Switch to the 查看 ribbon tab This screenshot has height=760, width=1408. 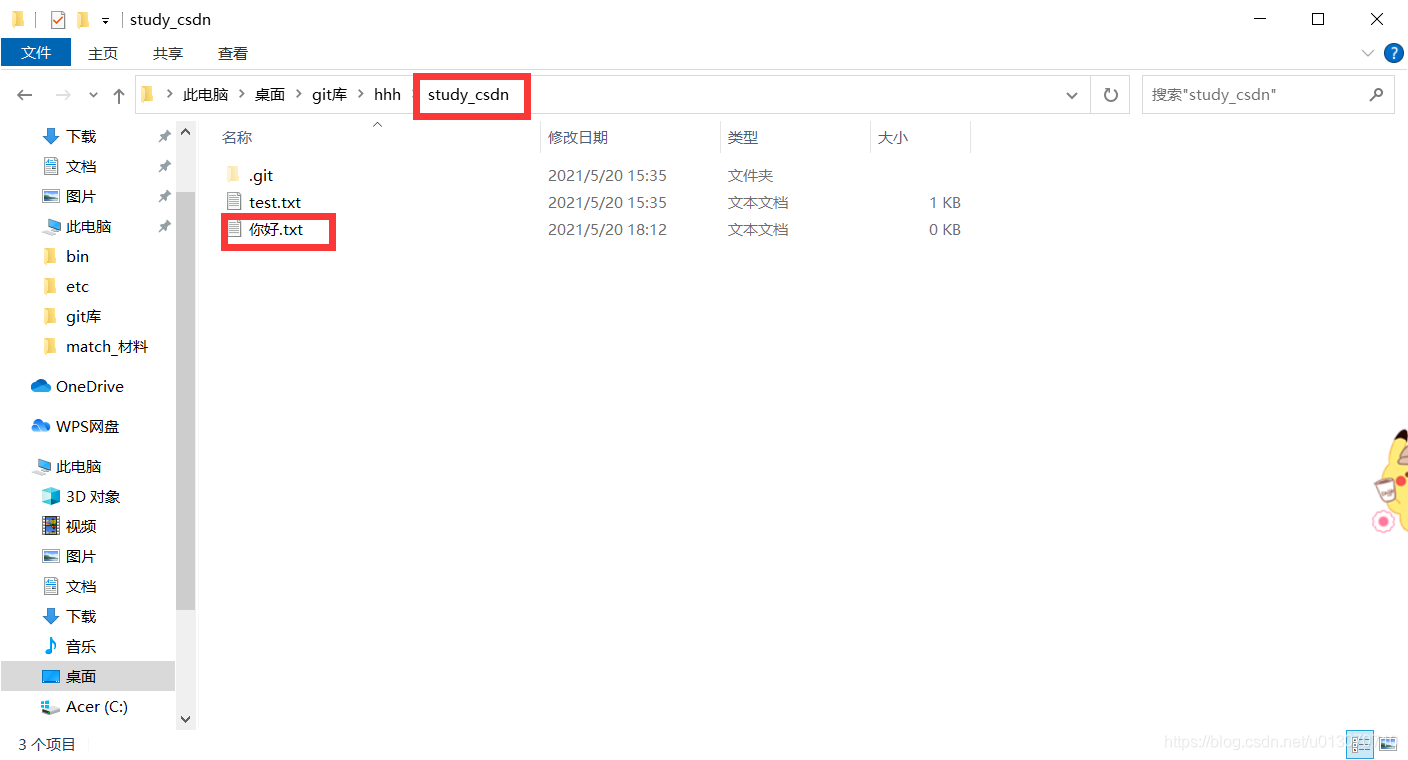[233, 53]
